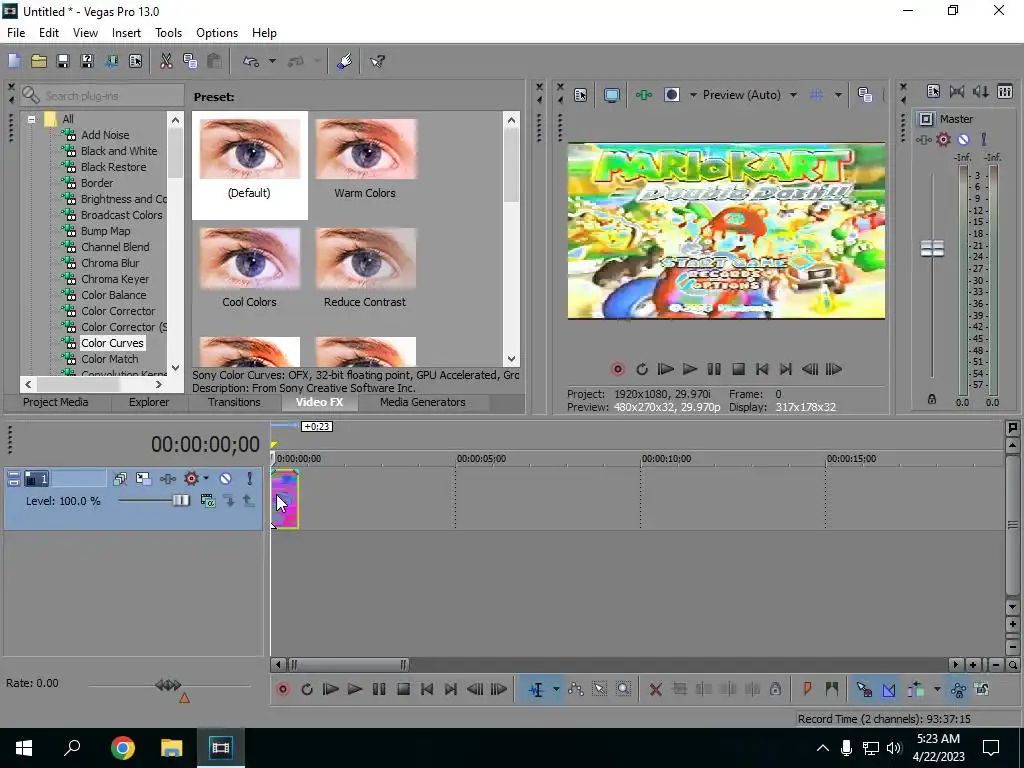Open the Video Preview external monitor icon
Image resolution: width=1024 pixels, height=768 pixels.
(611, 95)
